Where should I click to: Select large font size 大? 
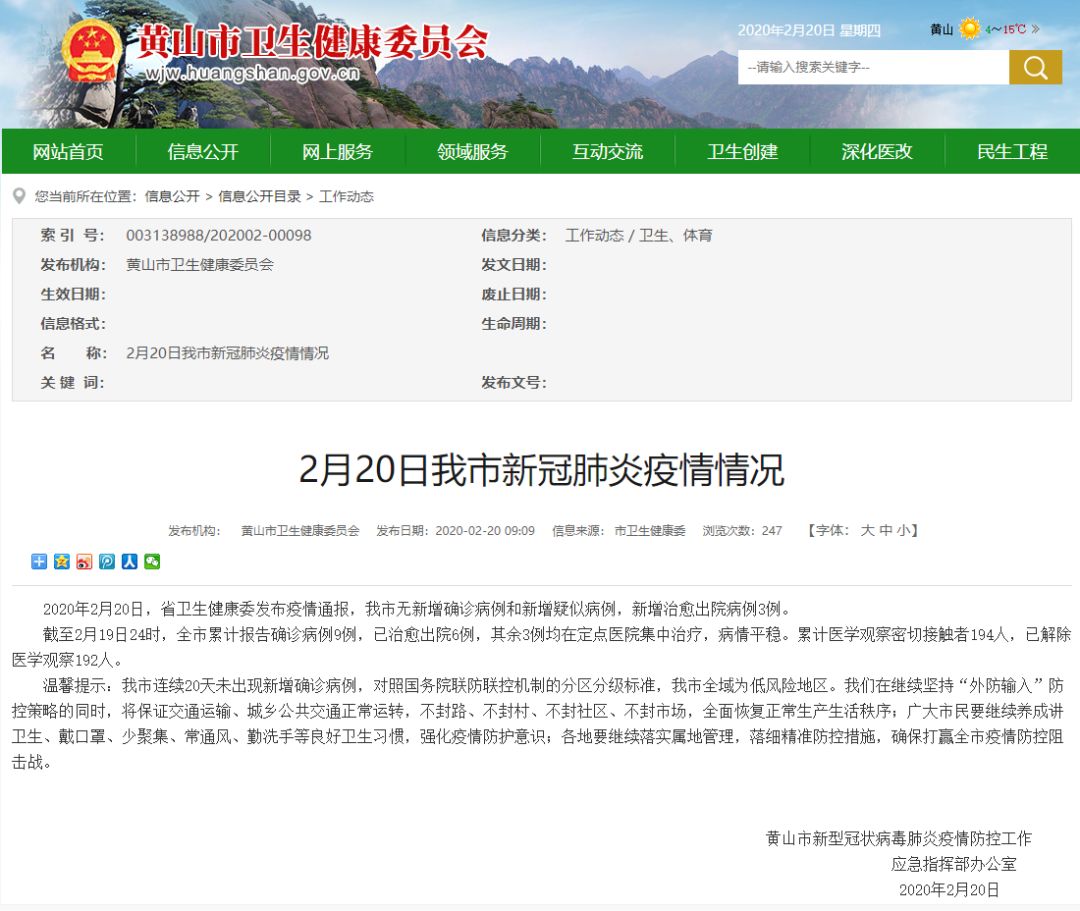pos(867,531)
